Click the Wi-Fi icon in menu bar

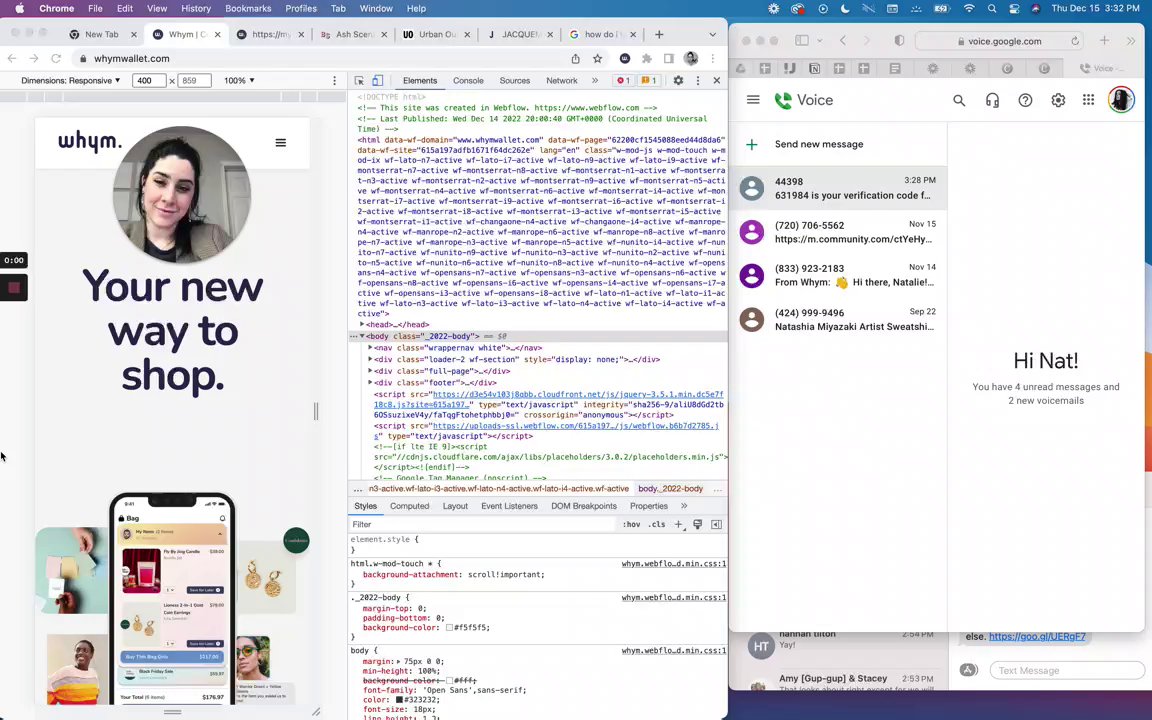pos(969,9)
